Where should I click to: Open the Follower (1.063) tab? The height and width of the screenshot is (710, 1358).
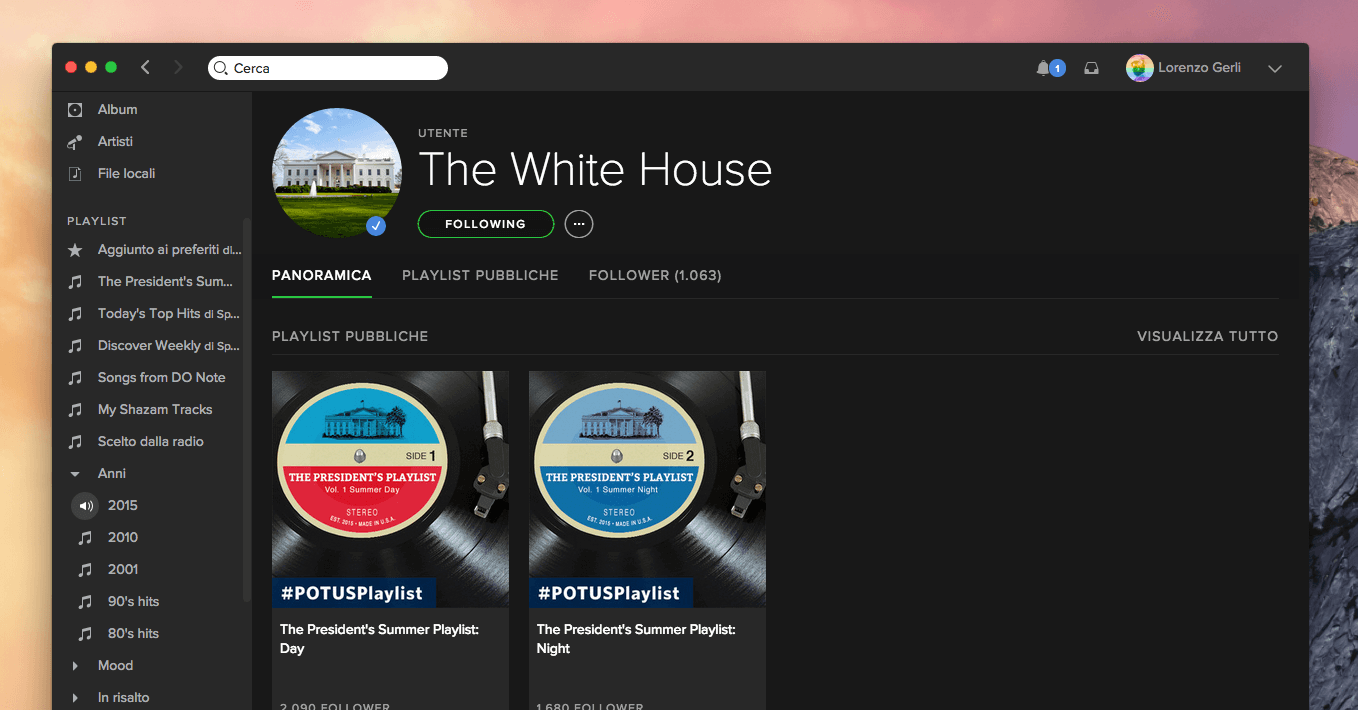click(655, 275)
